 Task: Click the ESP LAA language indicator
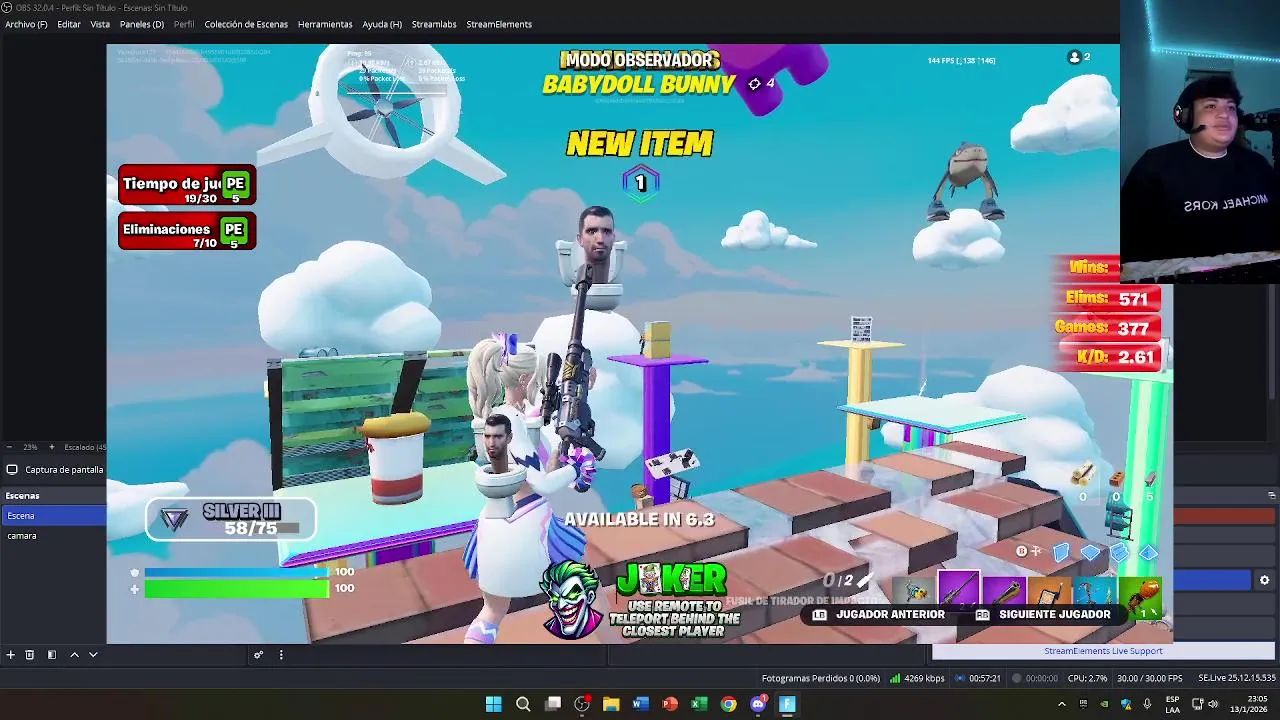[1173, 704]
